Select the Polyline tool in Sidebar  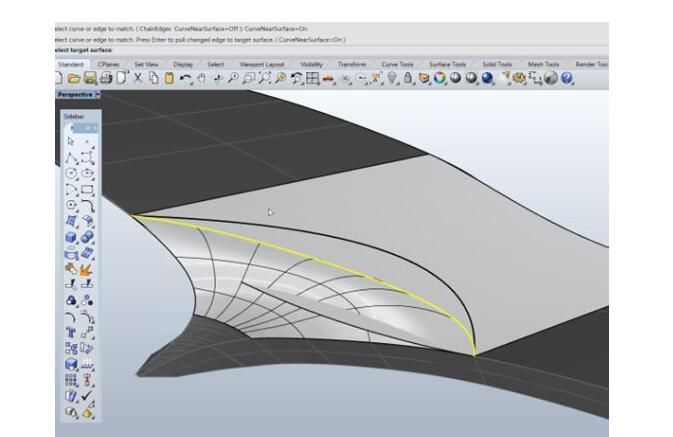point(72,158)
